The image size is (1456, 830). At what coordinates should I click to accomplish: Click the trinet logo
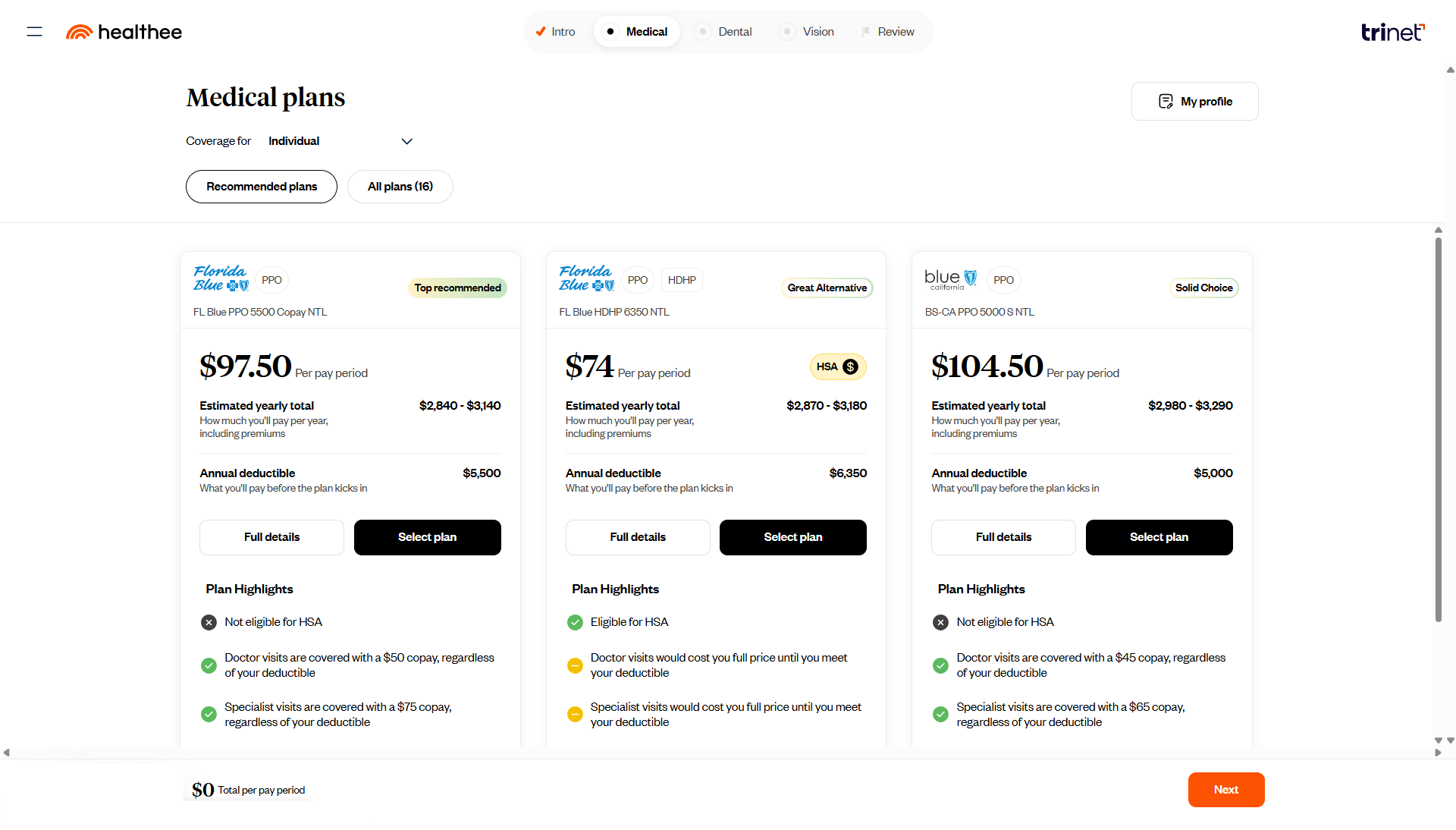1392,32
